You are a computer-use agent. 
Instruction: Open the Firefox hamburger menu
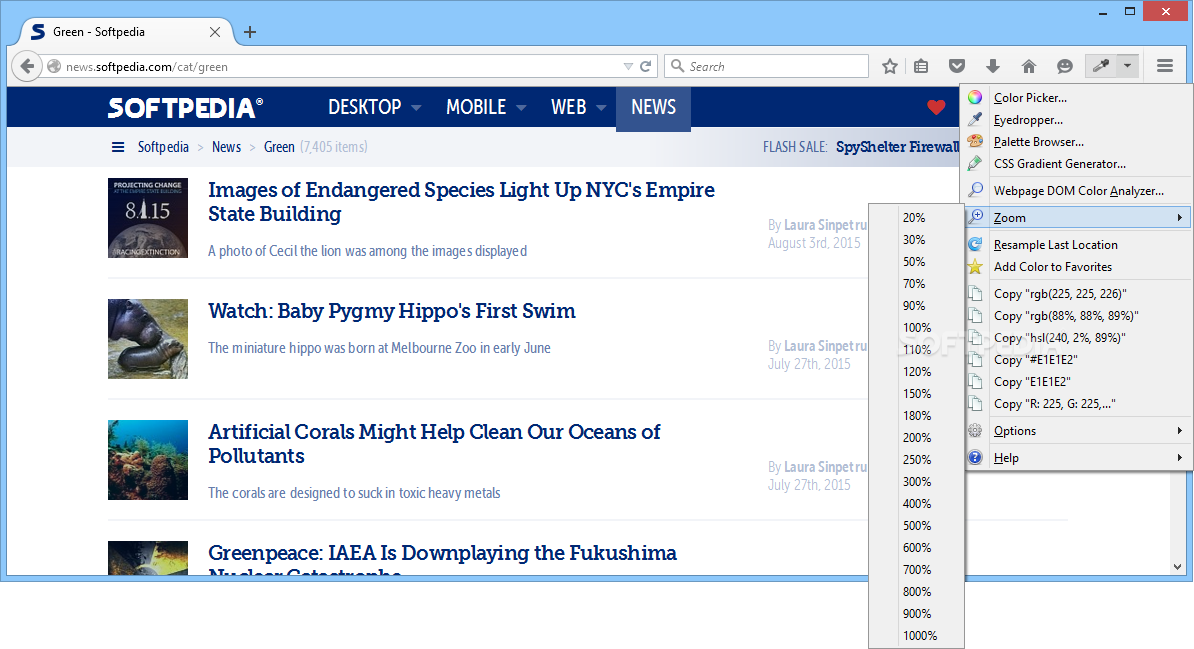[1164, 66]
